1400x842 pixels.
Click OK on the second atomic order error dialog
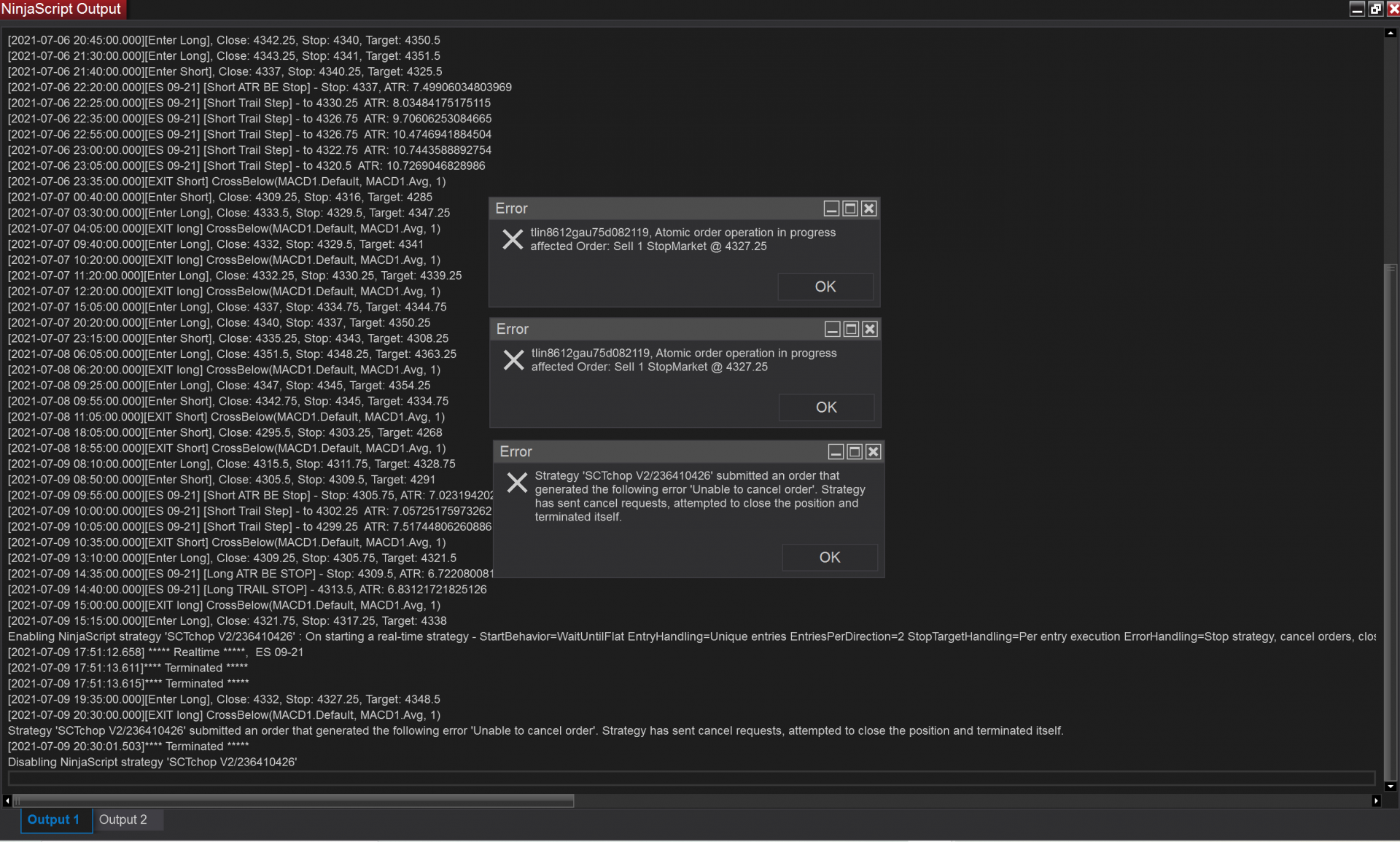point(825,408)
